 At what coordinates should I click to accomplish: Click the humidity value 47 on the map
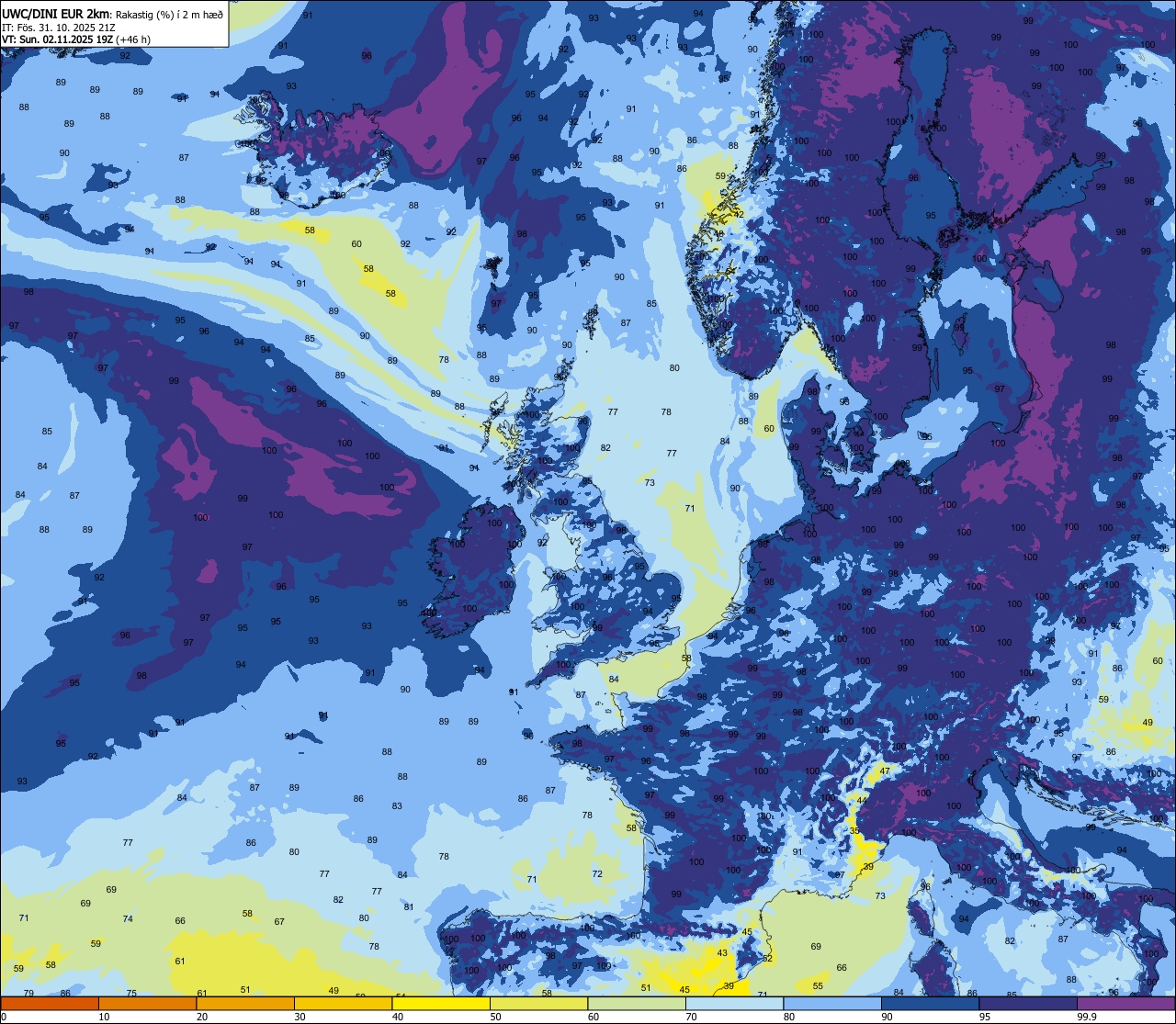tap(885, 771)
